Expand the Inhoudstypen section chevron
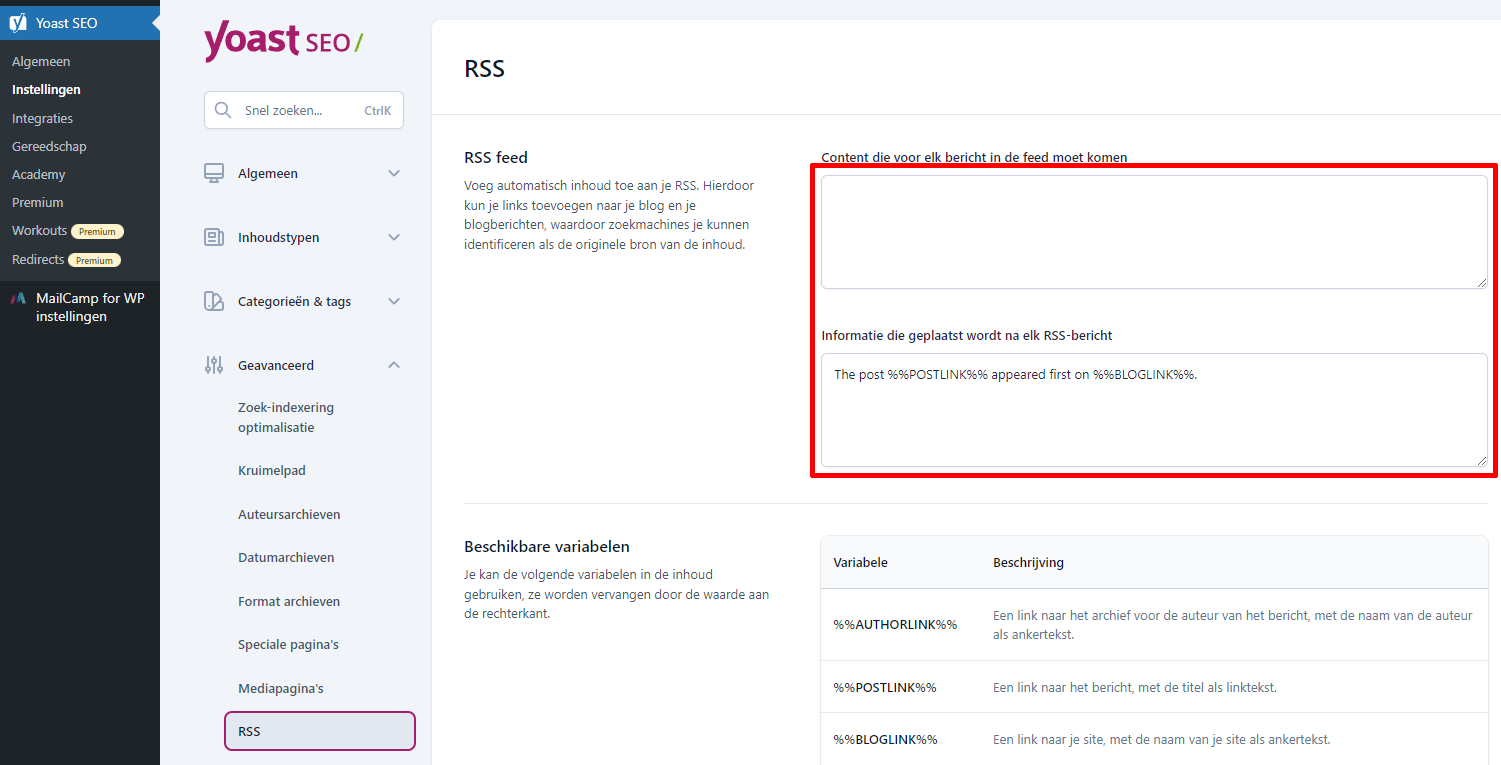 click(394, 237)
